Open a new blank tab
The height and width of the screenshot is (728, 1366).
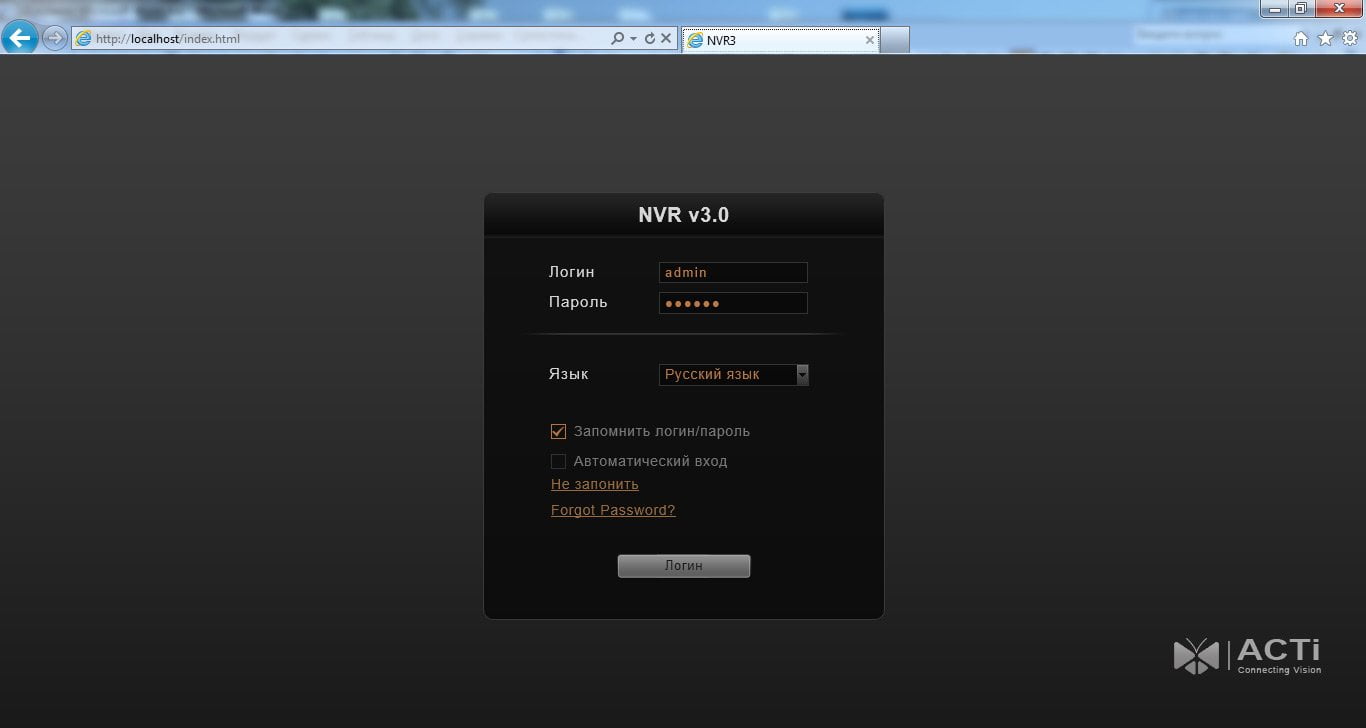point(895,40)
